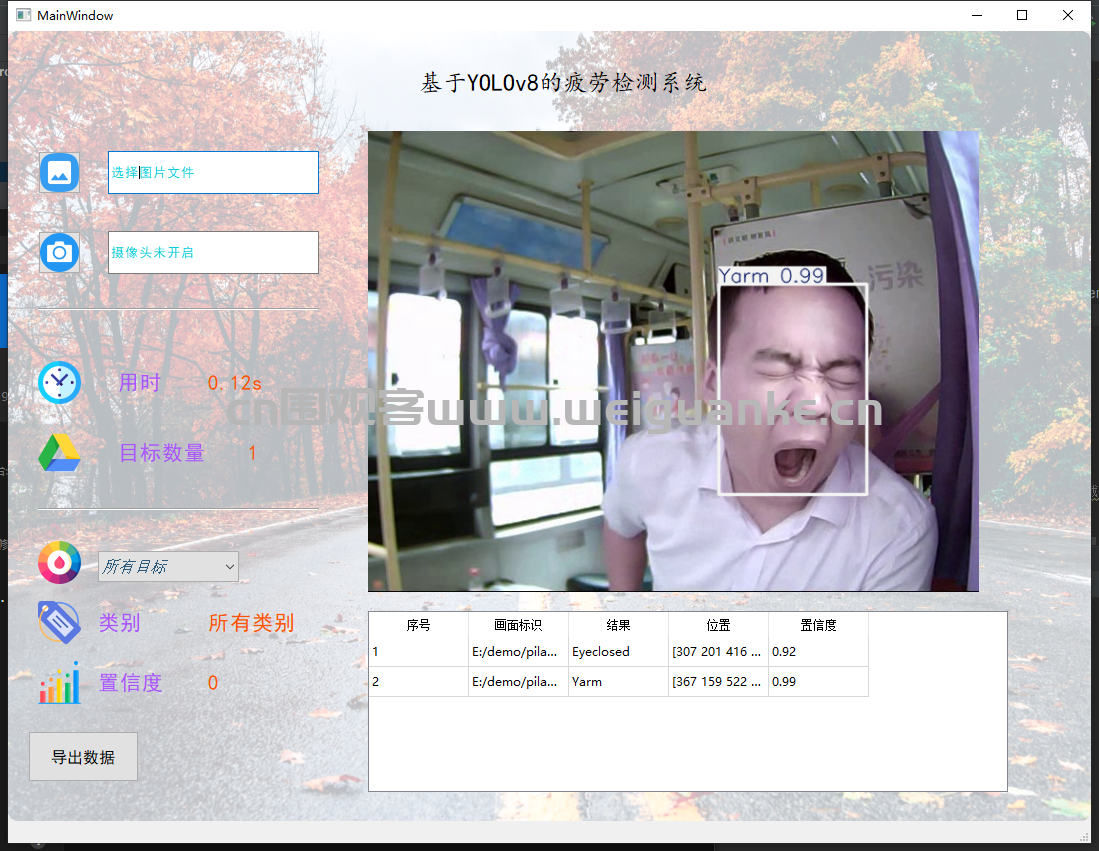Viewport: 1099px width, 851px height.
Task: Click the triangle drive icon beside 目标数量
Action: click(x=59, y=453)
